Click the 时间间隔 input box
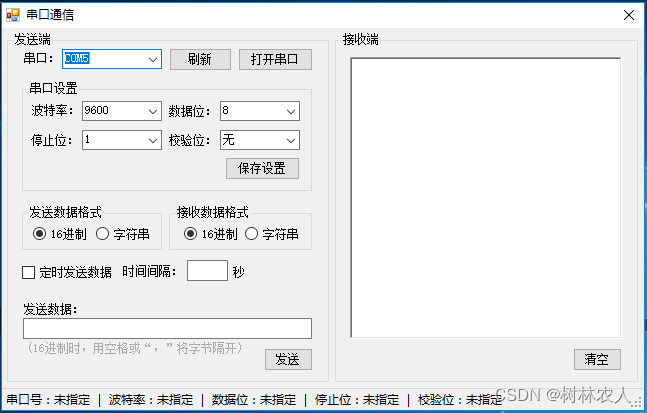647x413 pixels. (x=207, y=271)
